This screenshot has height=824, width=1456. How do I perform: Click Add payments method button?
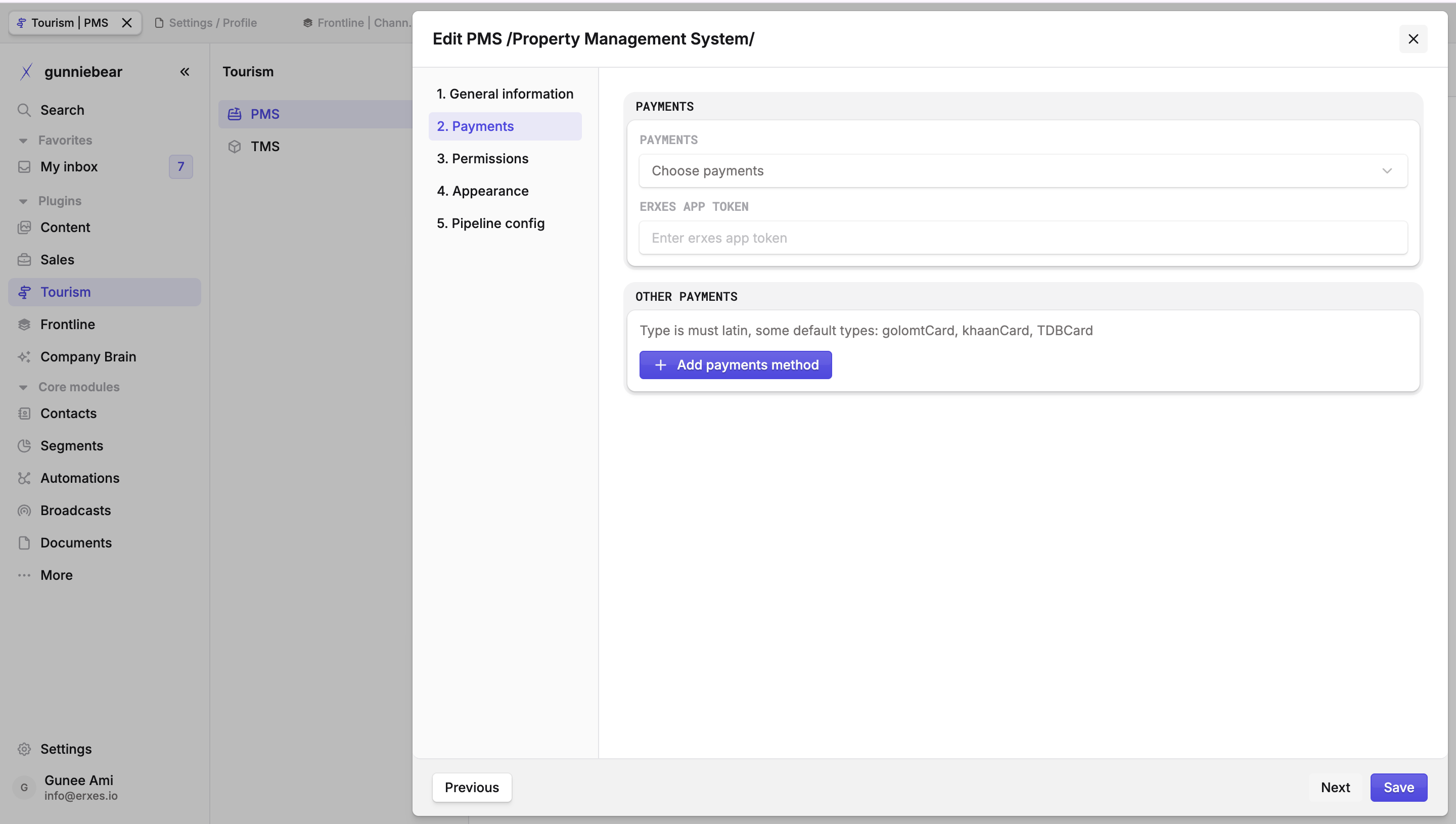(x=735, y=365)
